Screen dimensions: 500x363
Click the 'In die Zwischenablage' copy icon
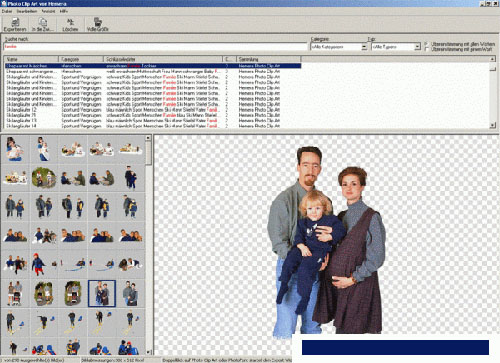click(42, 24)
